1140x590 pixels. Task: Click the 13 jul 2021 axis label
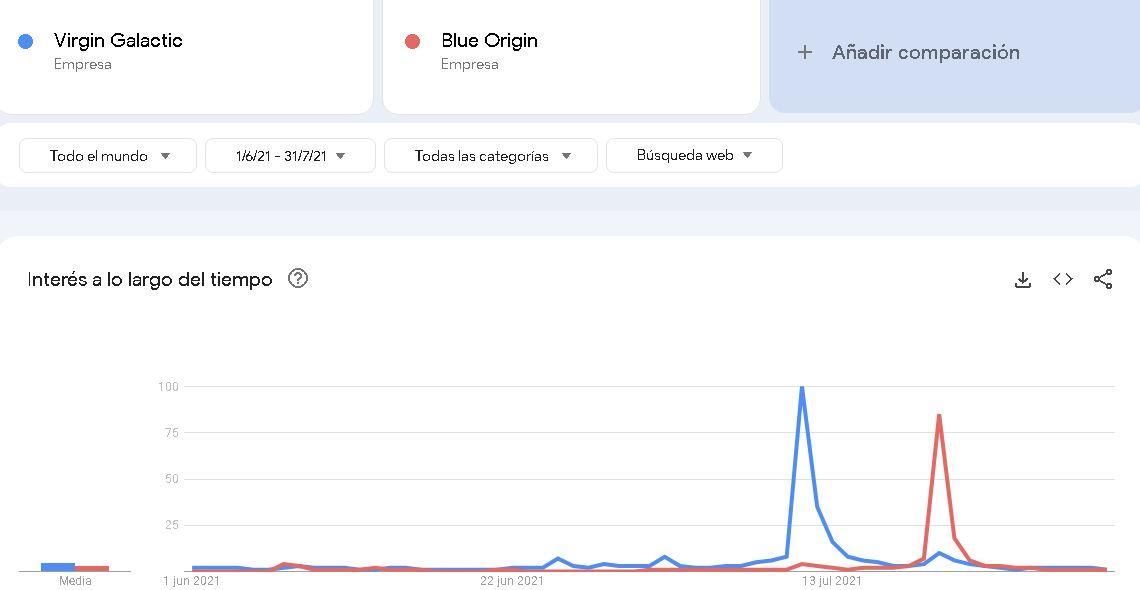(x=832, y=581)
